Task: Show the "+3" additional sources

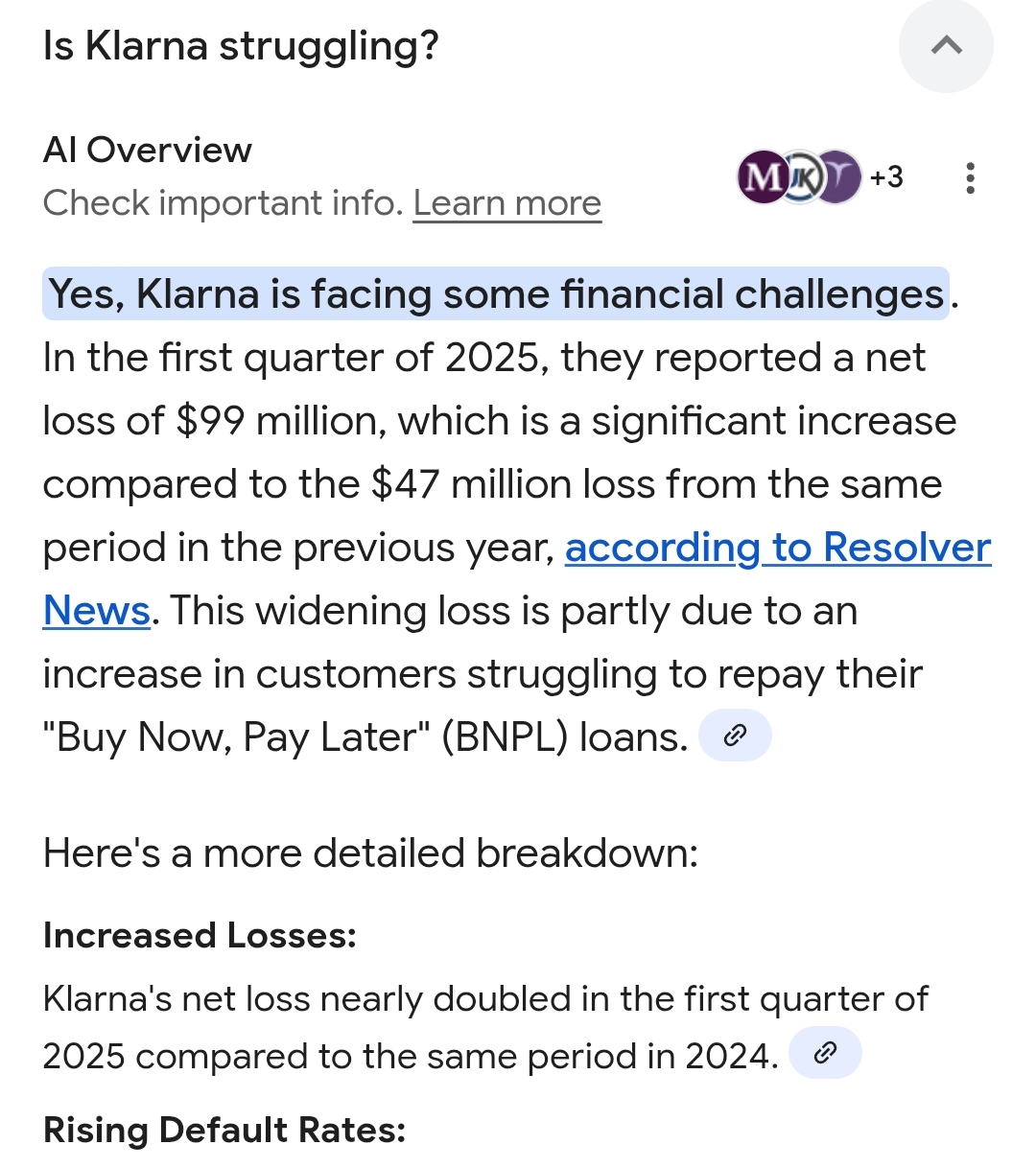Action: [x=886, y=177]
